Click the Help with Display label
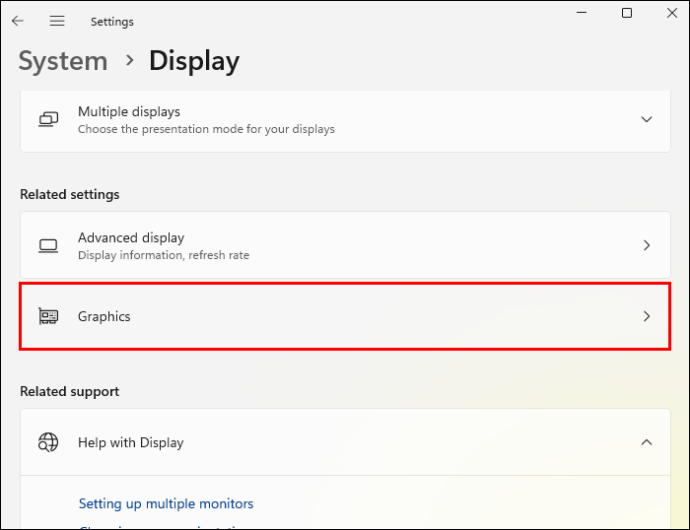 131,442
